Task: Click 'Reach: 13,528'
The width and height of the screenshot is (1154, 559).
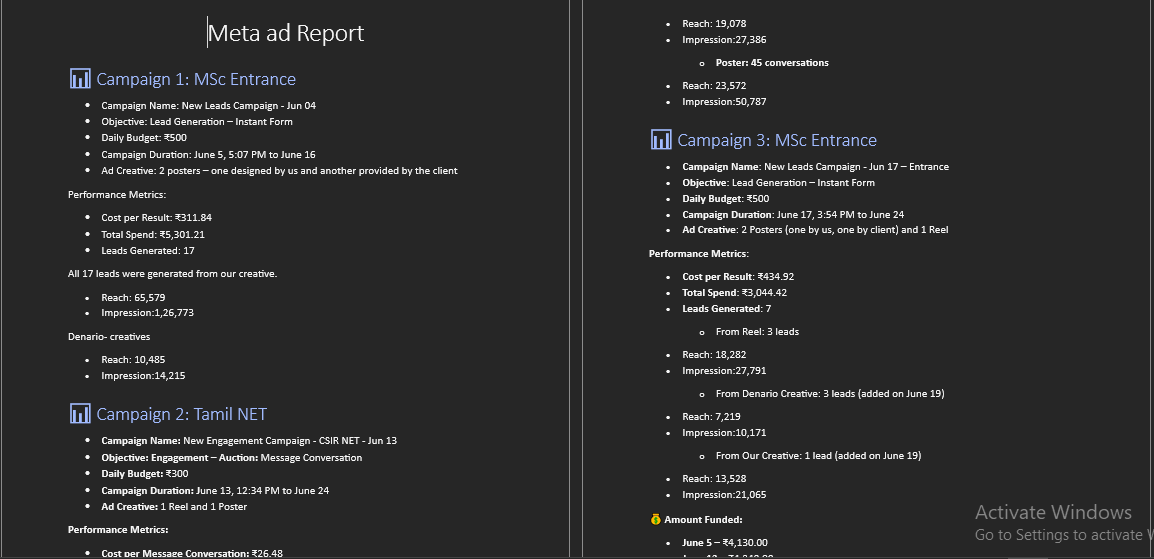Action: 714,479
